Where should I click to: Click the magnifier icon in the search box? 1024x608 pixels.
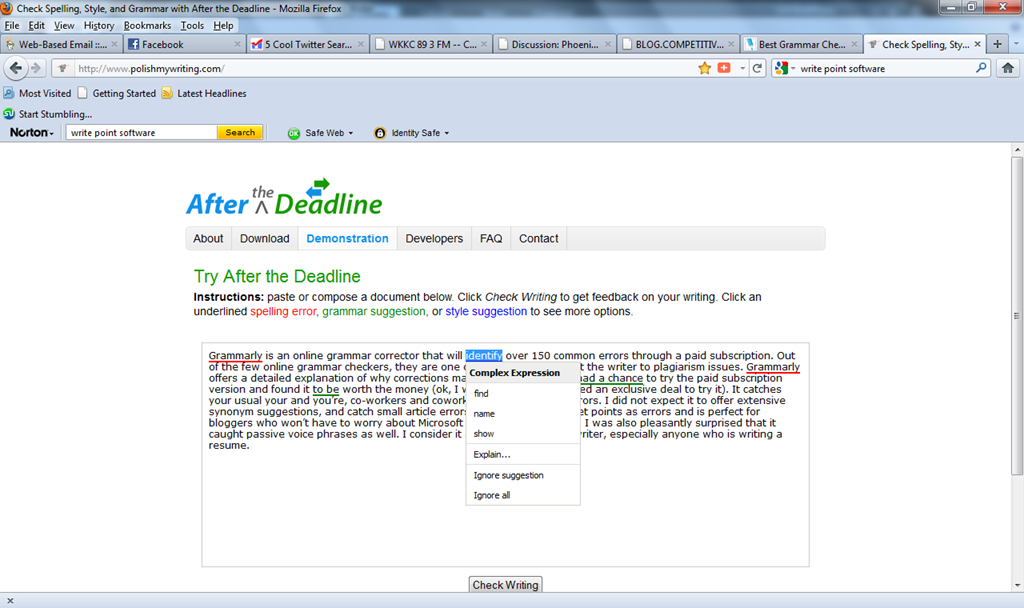pyautogui.click(x=981, y=68)
